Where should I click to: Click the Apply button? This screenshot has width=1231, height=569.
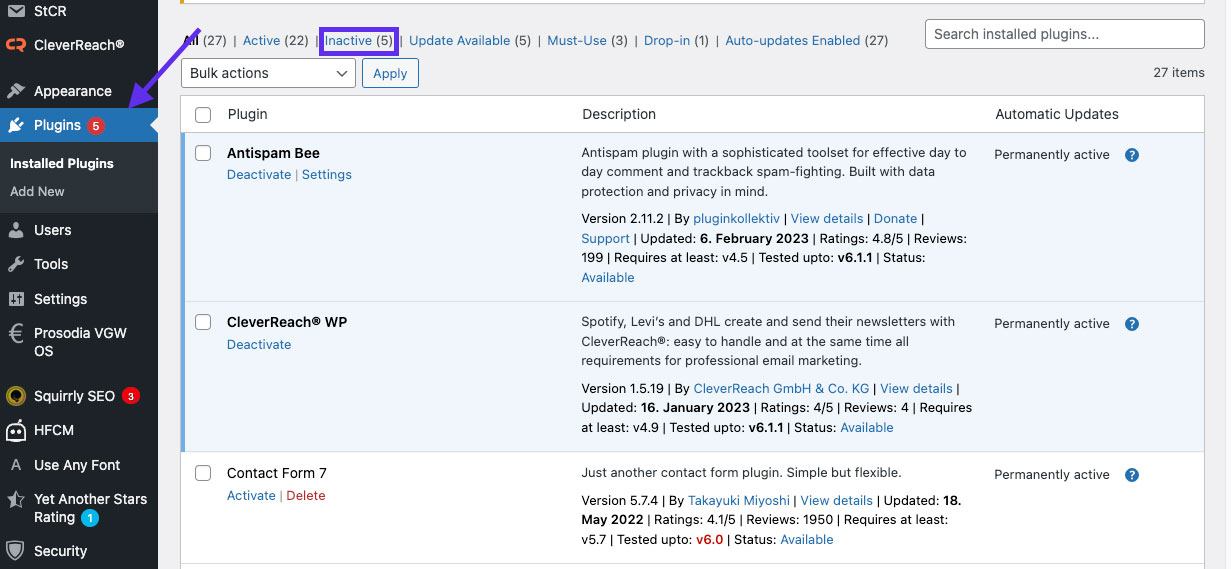[390, 73]
